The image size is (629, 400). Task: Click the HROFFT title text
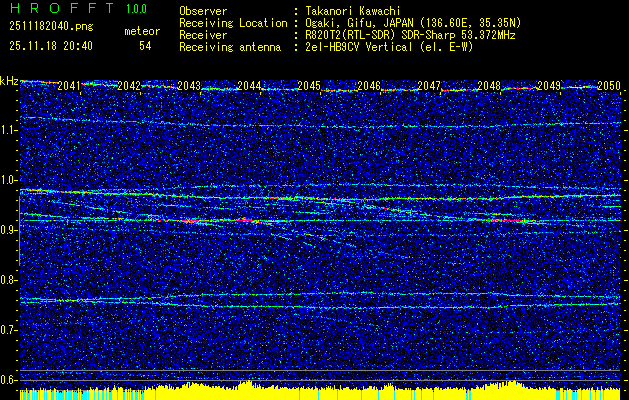coord(60,9)
